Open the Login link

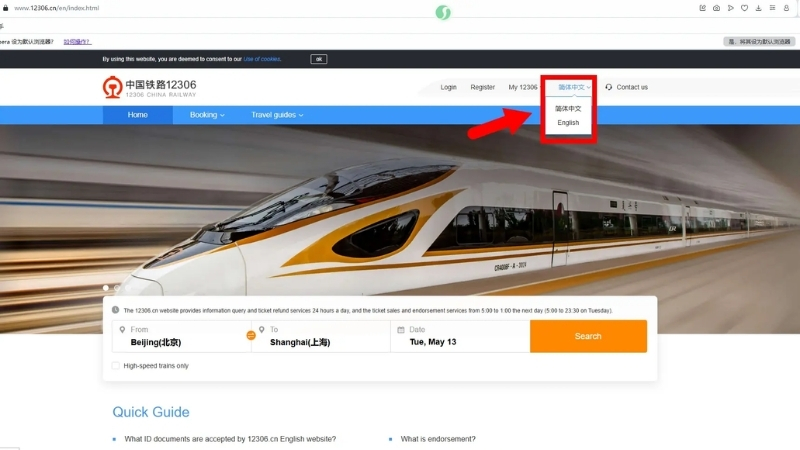click(x=448, y=87)
